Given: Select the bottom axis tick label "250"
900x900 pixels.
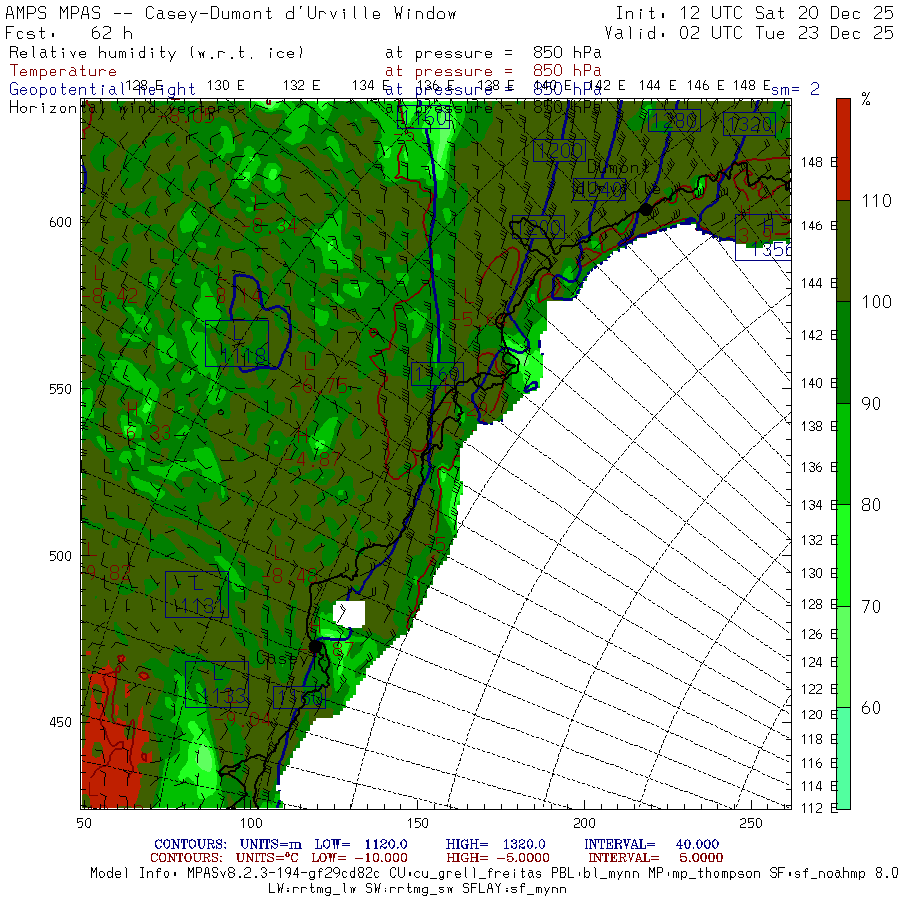Looking at the screenshot, I should [751, 823].
